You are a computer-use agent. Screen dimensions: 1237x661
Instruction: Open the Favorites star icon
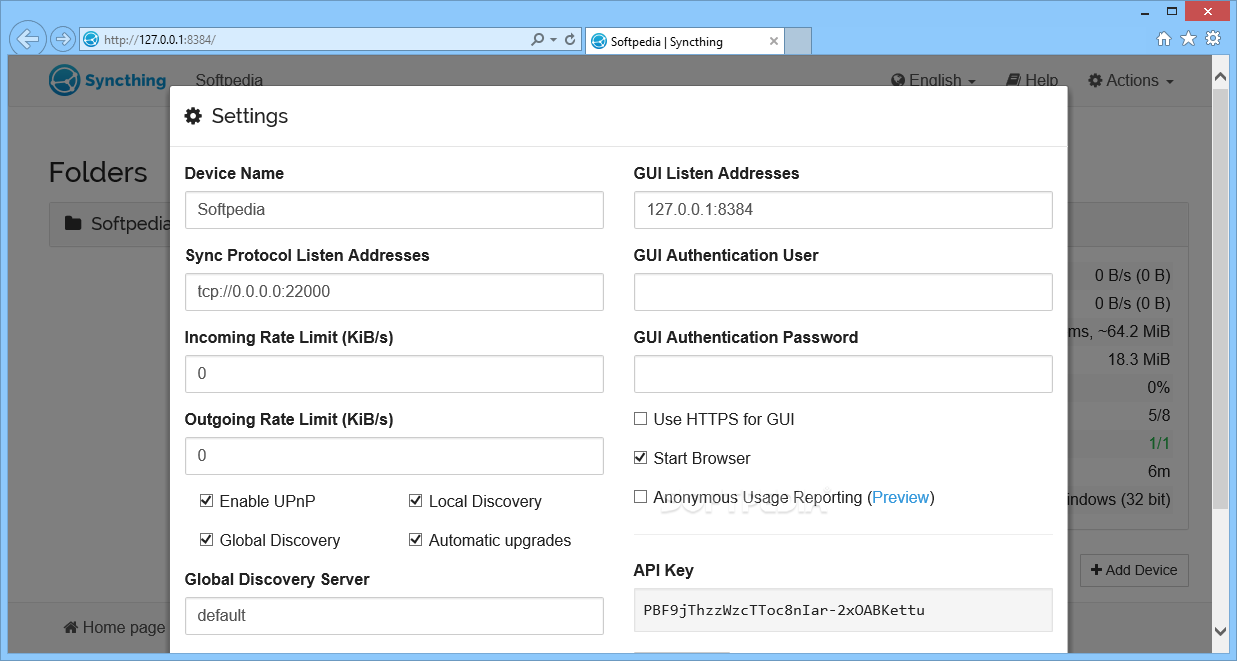tap(1188, 39)
